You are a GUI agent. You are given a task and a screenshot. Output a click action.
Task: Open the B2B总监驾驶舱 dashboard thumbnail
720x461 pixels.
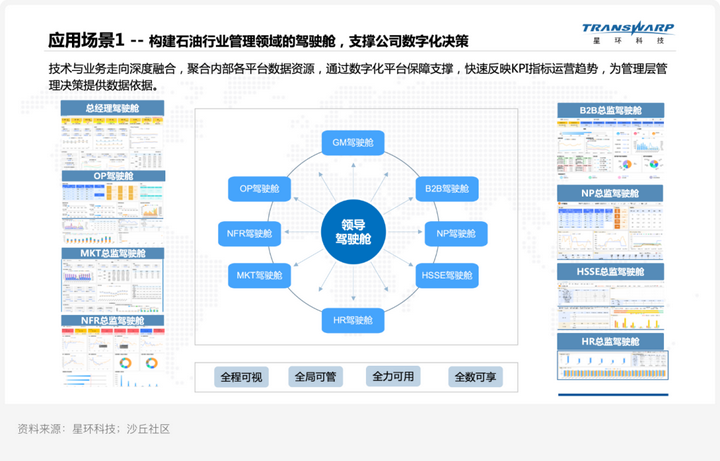(x=610, y=149)
